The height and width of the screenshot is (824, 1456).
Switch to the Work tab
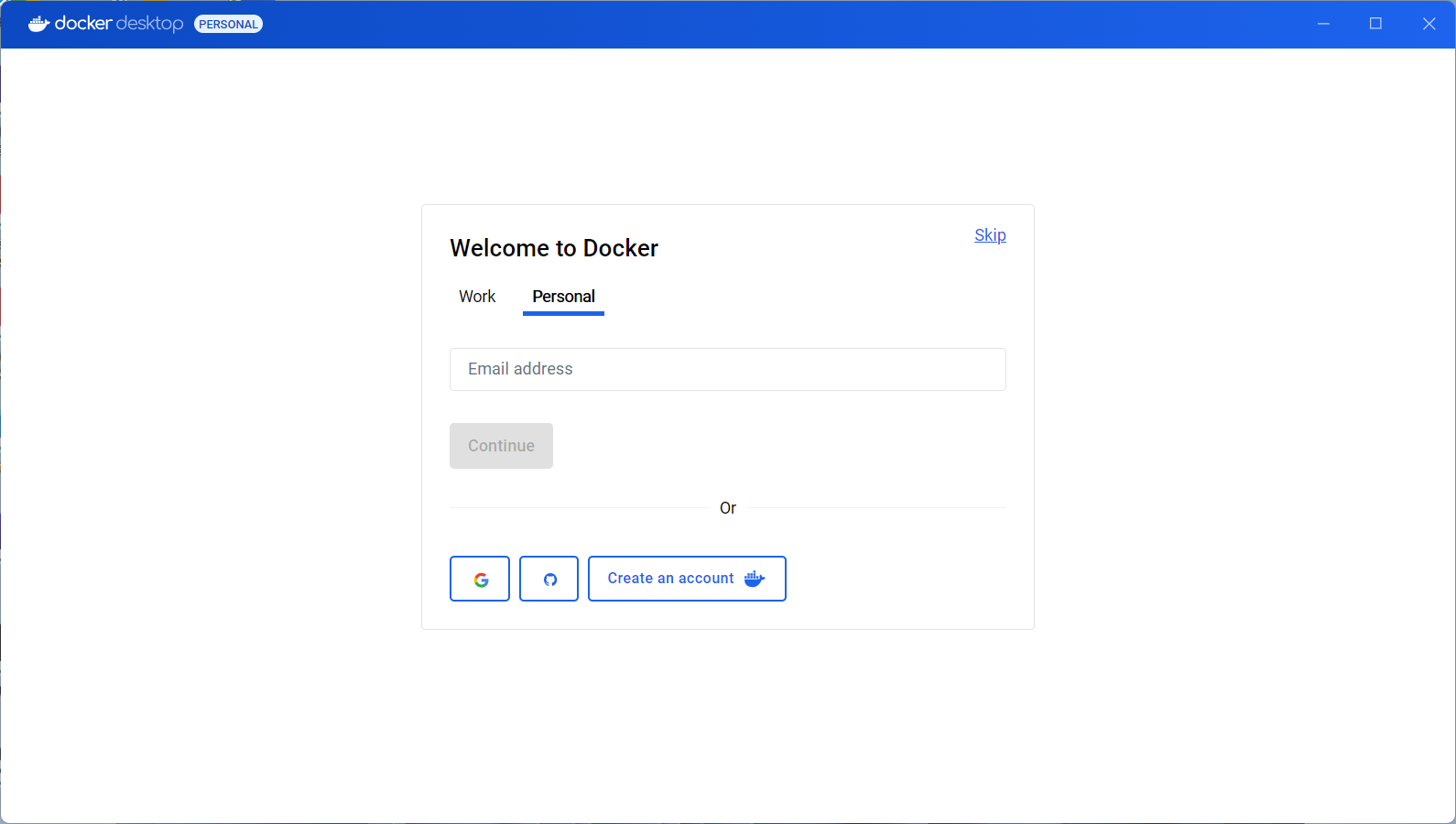[x=477, y=297]
